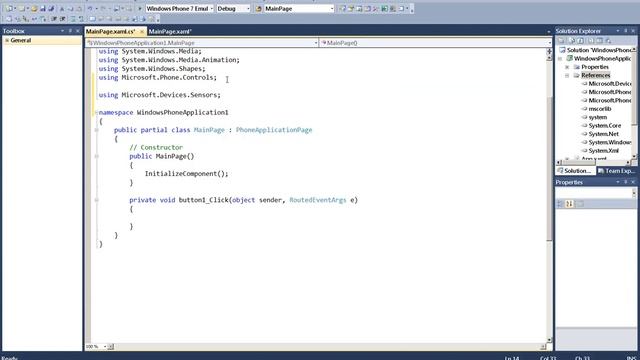Viewport: 640px width, 360px height.
Task: Close the MainPage.xaml.cs tab with its X
Action: coord(142,31)
